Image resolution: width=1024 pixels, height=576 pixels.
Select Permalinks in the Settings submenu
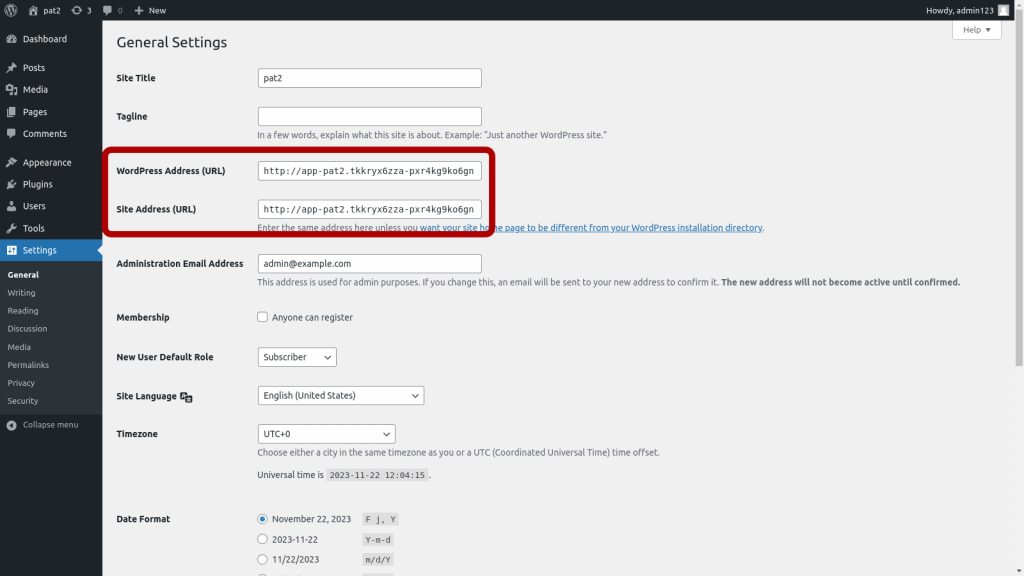coord(31,364)
